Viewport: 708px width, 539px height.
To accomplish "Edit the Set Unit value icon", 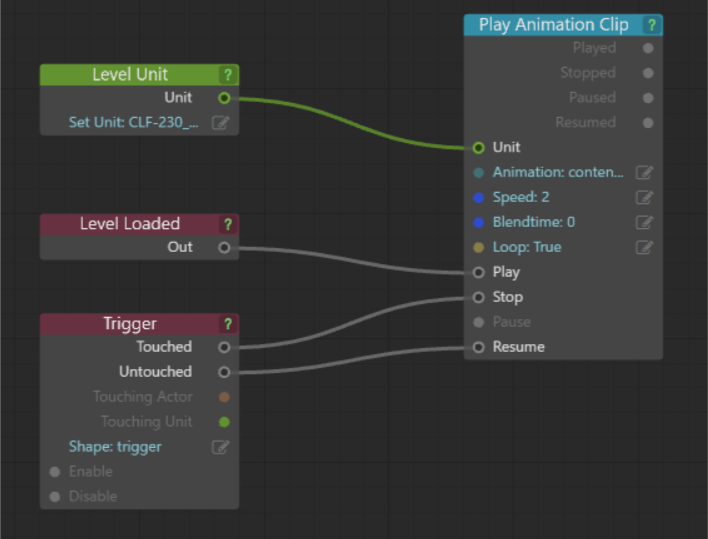I will 220,123.
